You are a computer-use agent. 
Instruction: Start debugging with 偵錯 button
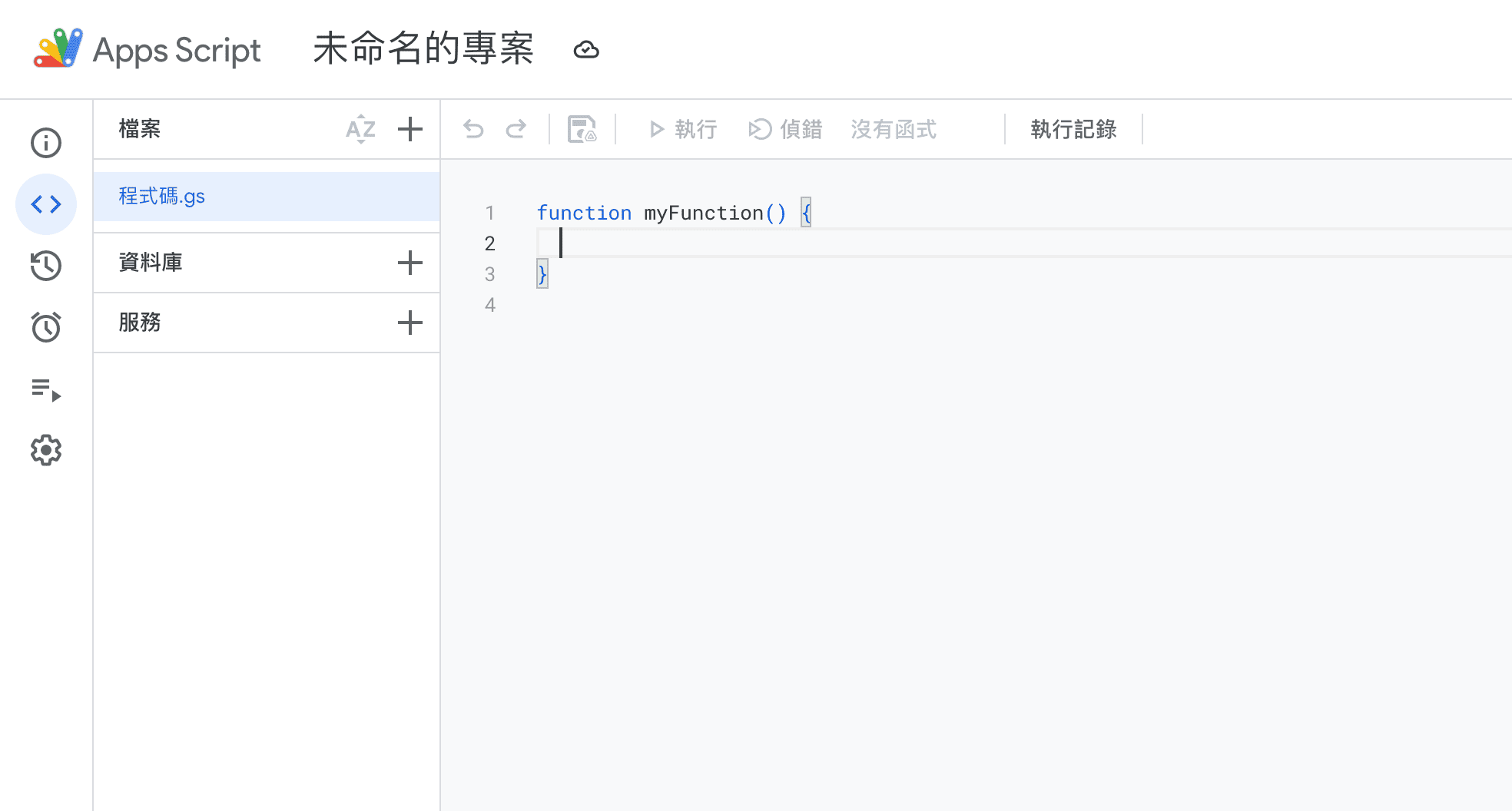(786, 129)
